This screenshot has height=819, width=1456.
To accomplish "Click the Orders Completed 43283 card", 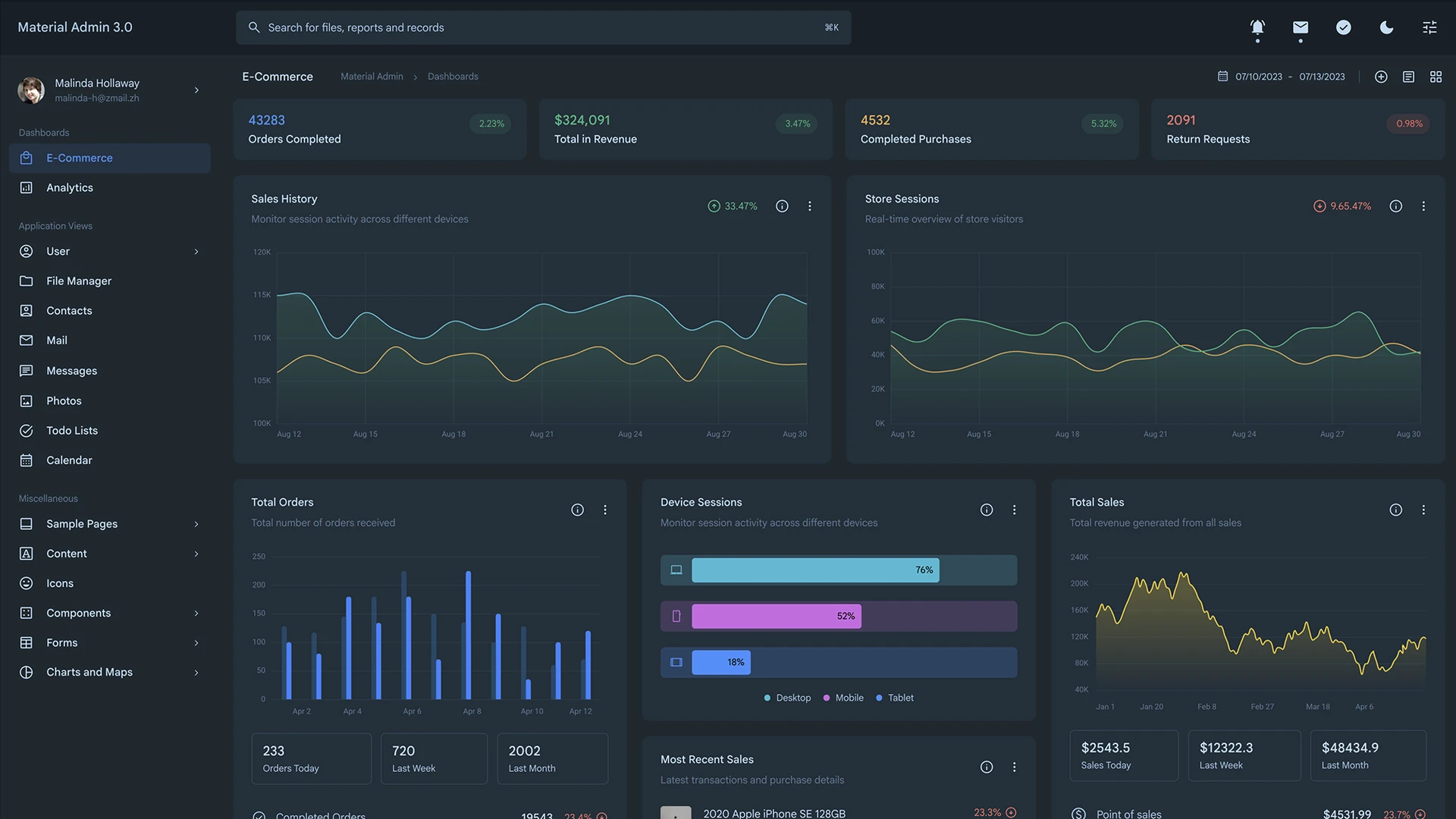I will (380, 129).
